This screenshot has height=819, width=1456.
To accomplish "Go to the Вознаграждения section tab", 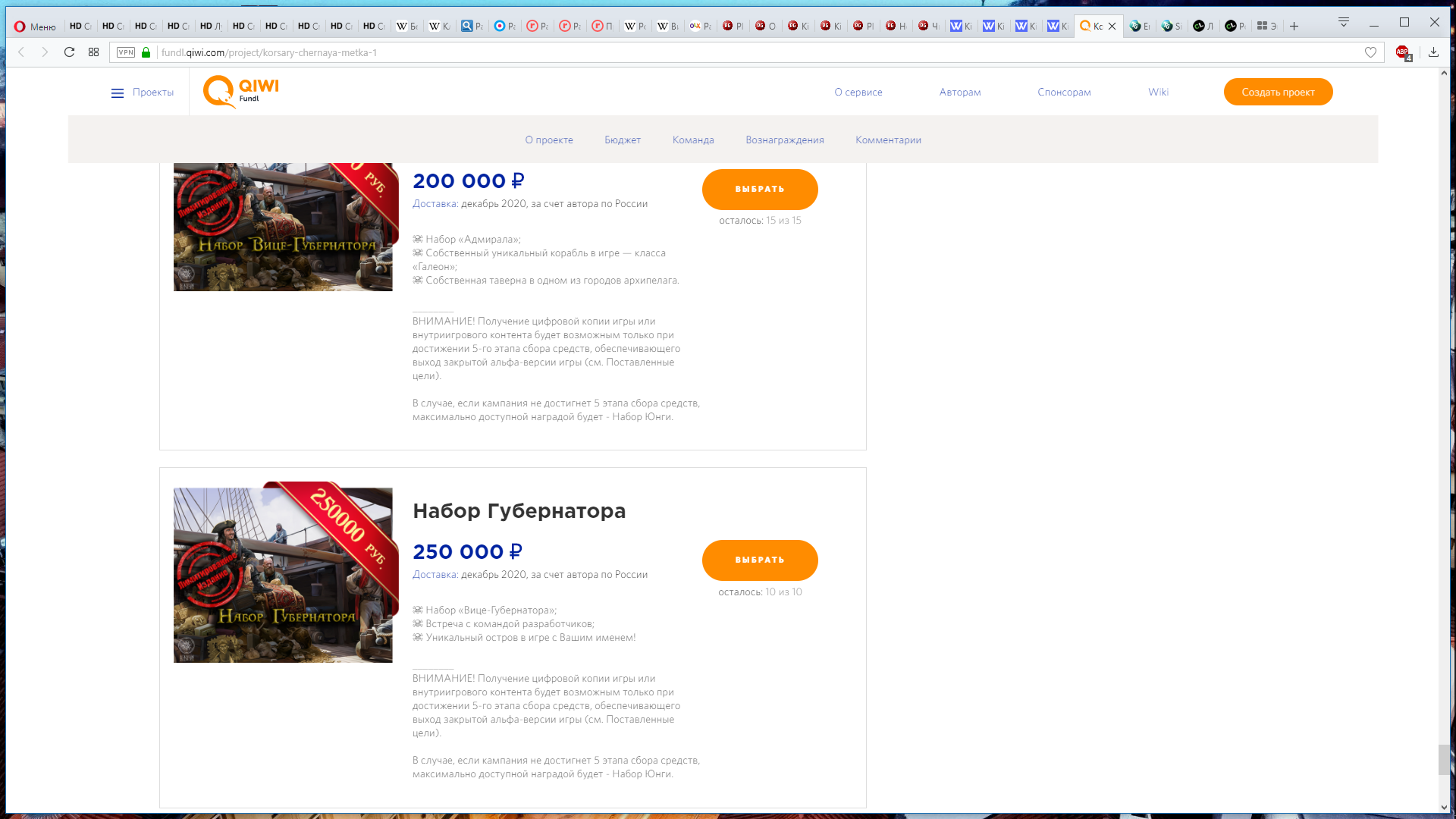I will 785,140.
